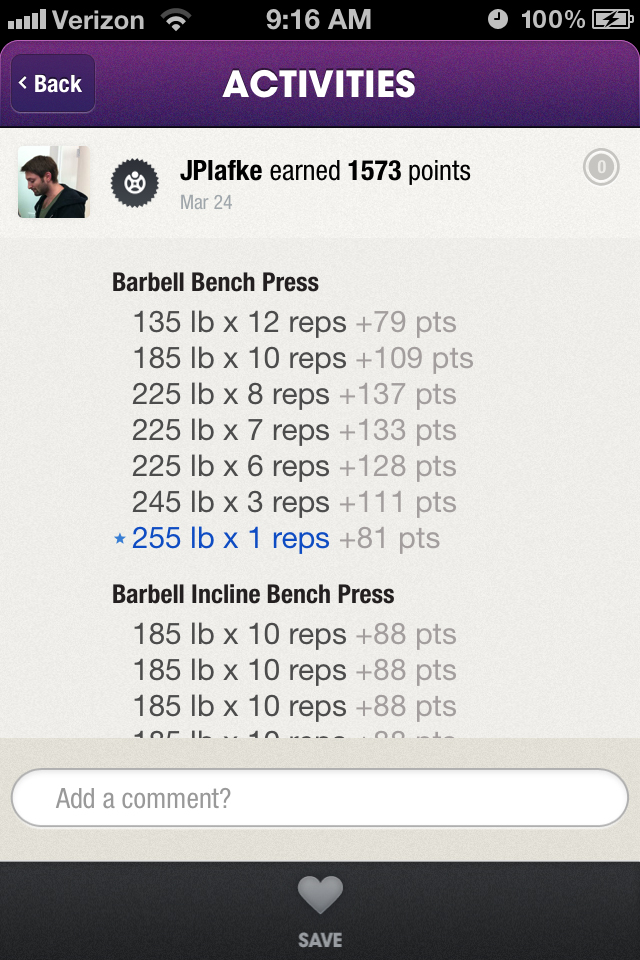Select the Barbell Incline Bench Press heading
Image resolution: width=640 pixels, height=960 pixels.
tap(253, 594)
